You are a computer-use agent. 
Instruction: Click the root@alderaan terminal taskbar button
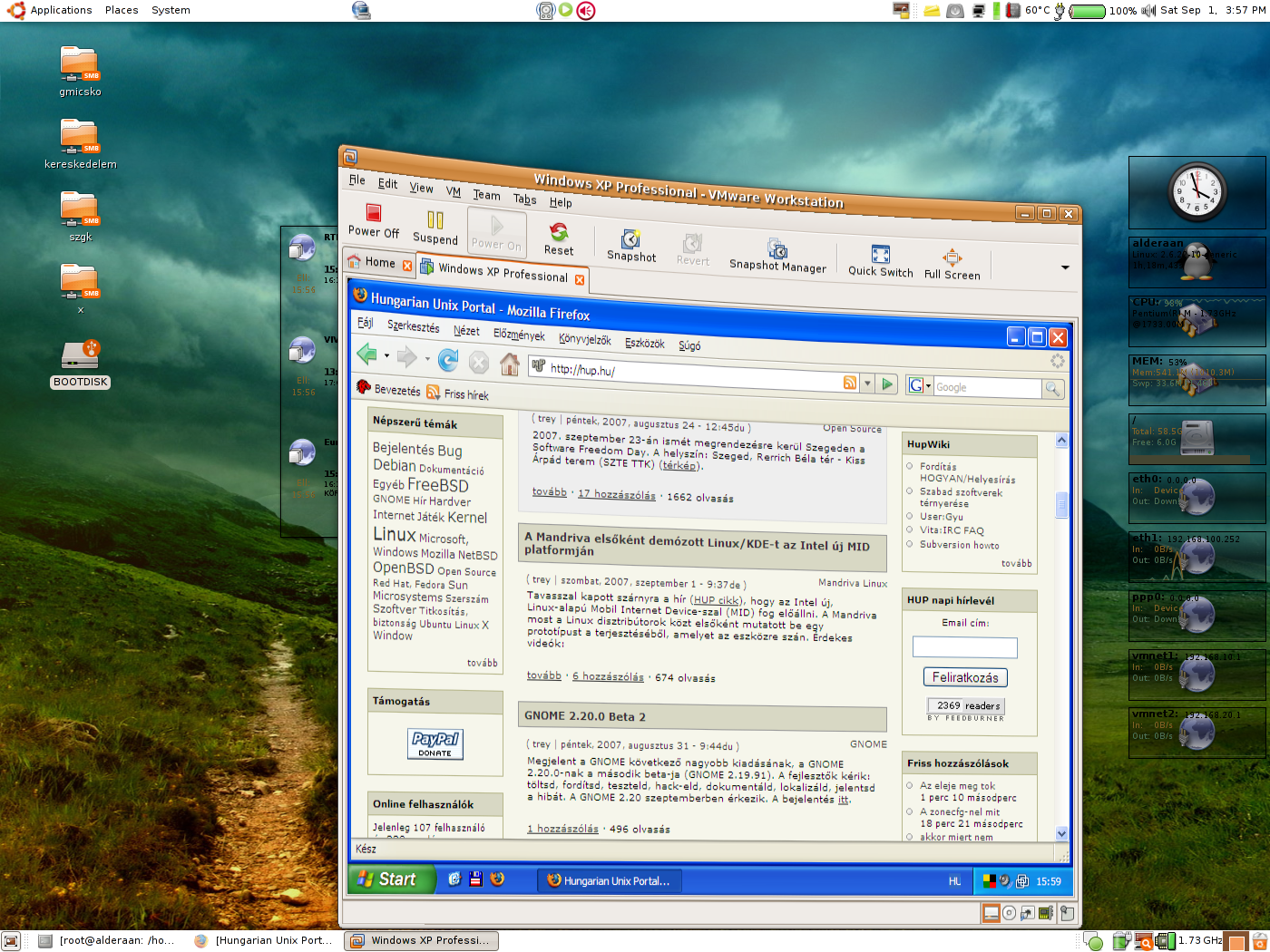click(x=107, y=940)
